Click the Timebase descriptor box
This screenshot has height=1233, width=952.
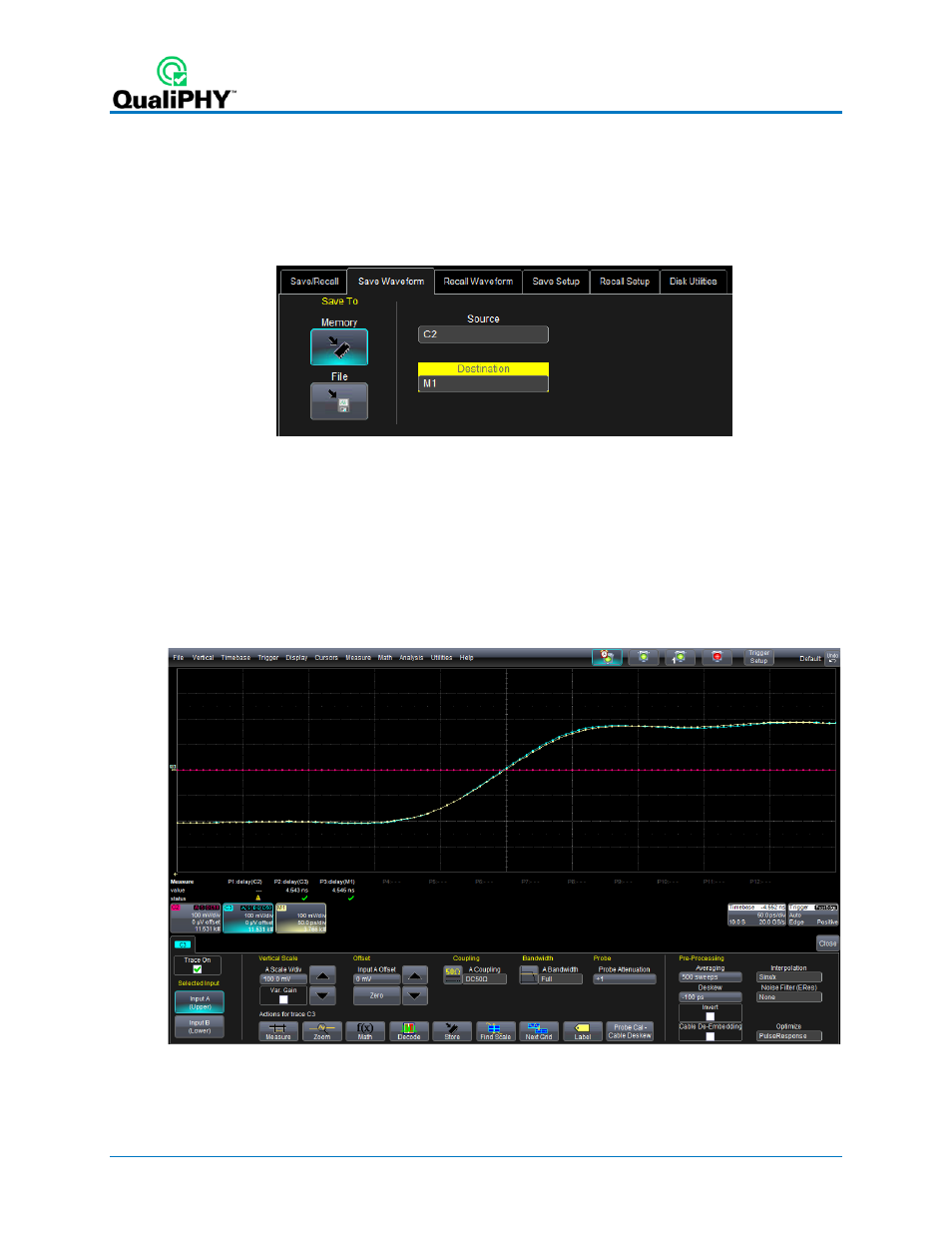[x=757, y=916]
